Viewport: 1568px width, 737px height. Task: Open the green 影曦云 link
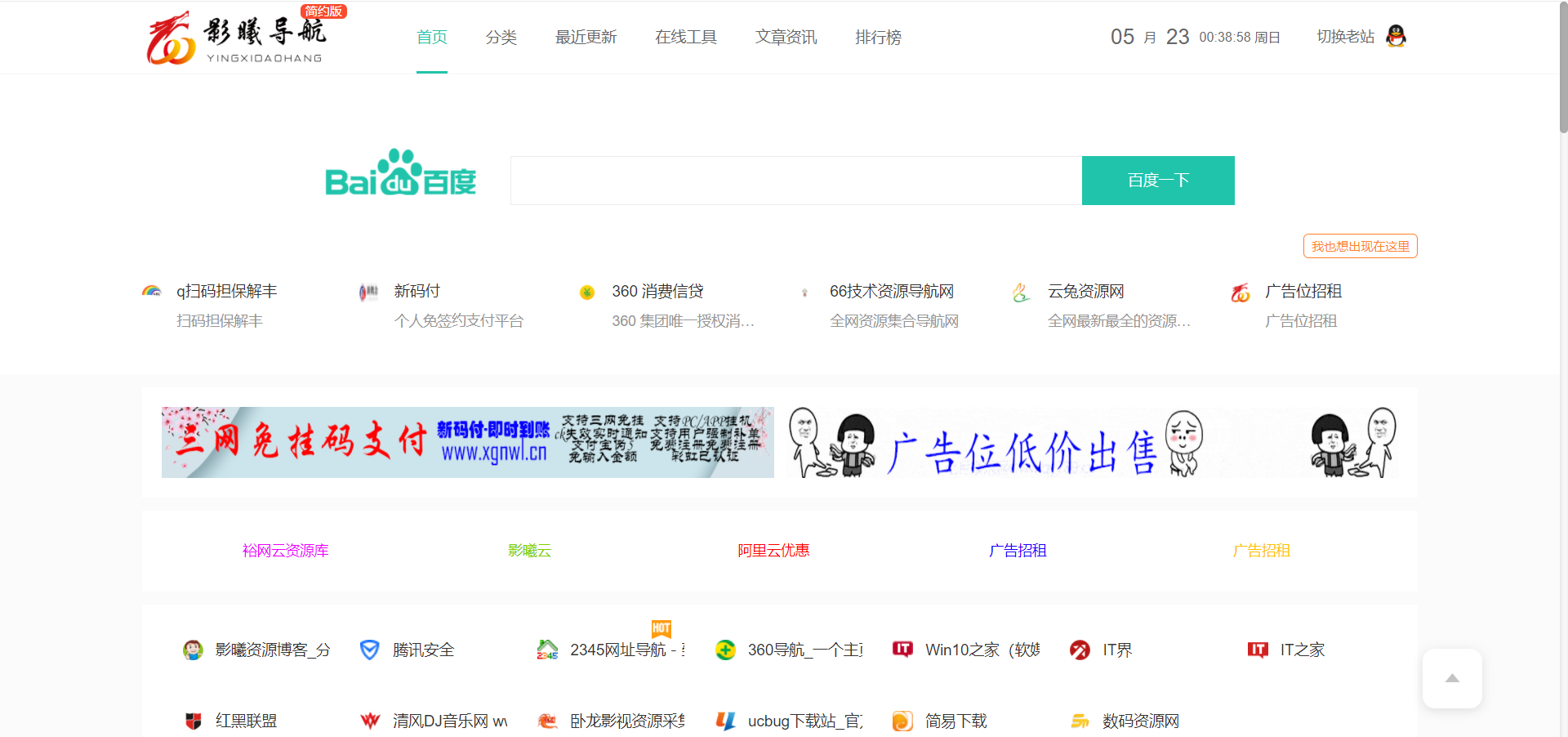(x=530, y=551)
